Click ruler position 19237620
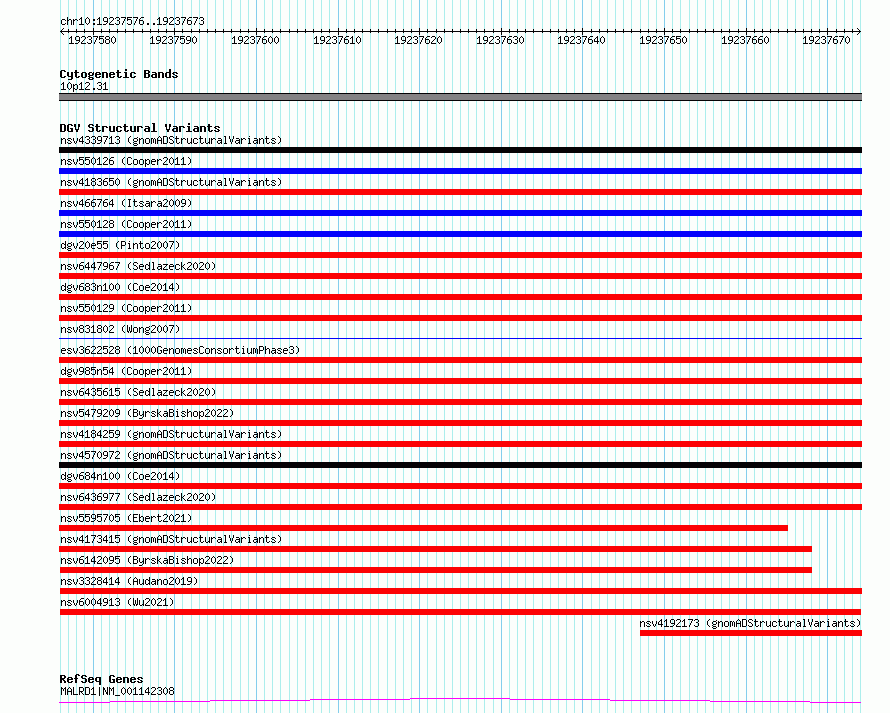The width and height of the screenshot is (890, 713). (418, 40)
